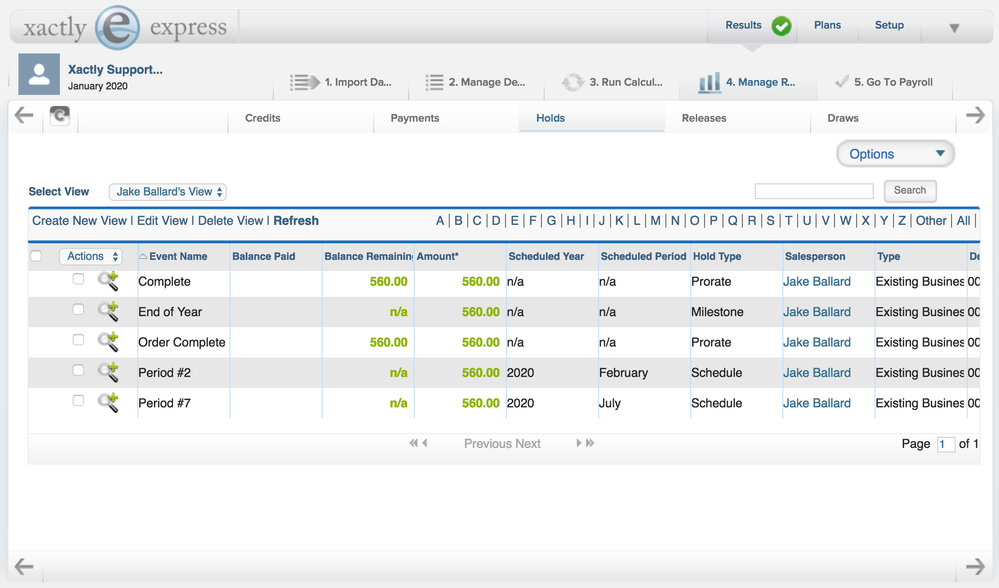Click the green Results checkmark icon
The width and height of the screenshot is (999, 588).
click(782, 26)
